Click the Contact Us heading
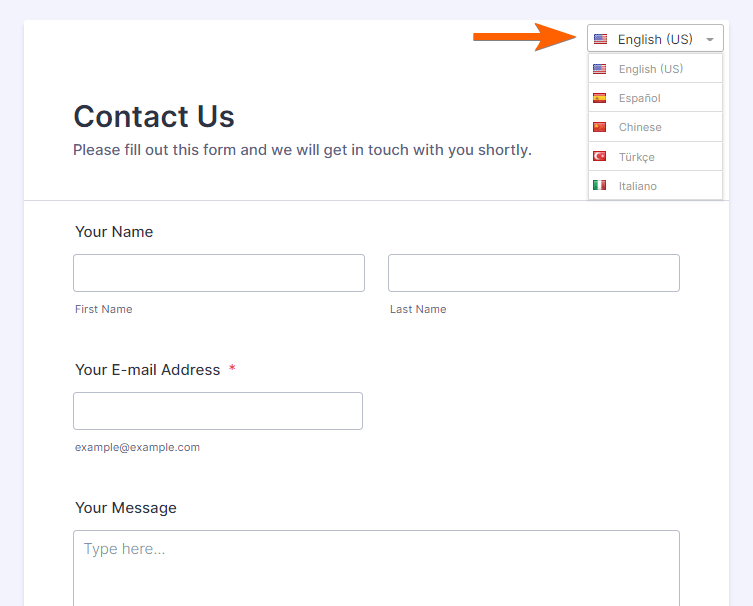Image resolution: width=753 pixels, height=606 pixels. pos(154,116)
